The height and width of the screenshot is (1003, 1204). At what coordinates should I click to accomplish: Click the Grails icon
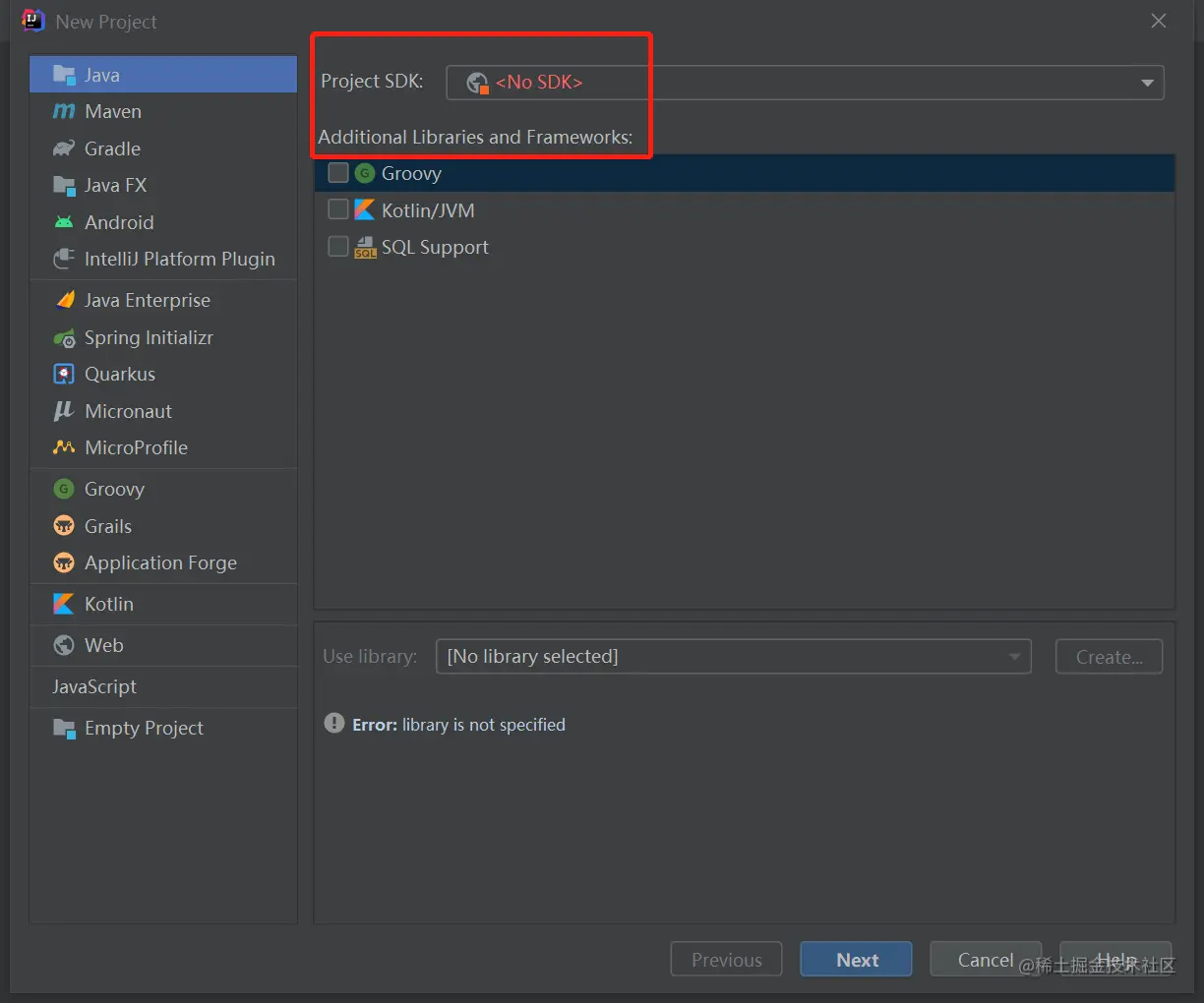tap(64, 526)
